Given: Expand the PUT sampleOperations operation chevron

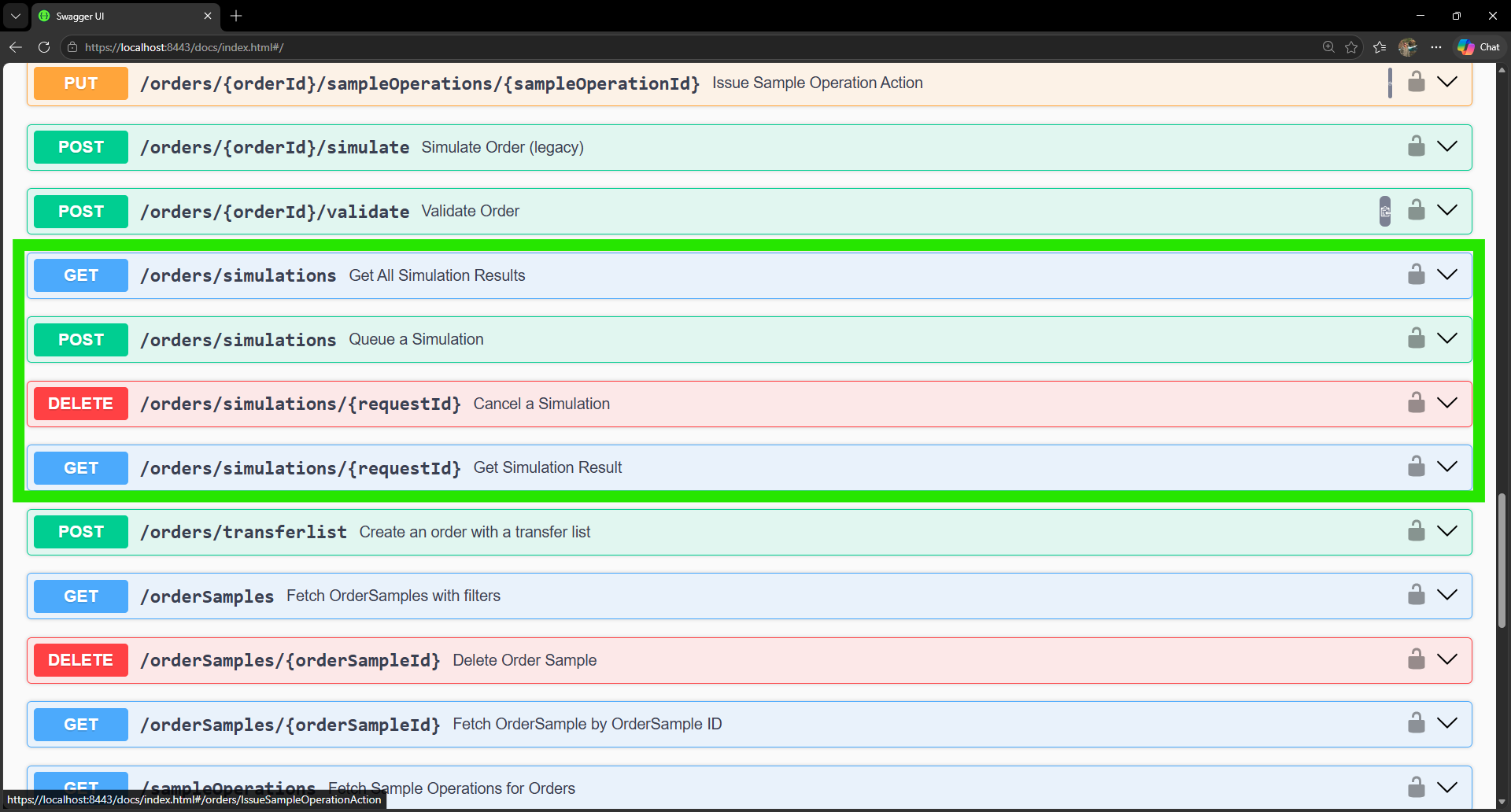Looking at the screenshot, I should click(x=1447, y=82).
